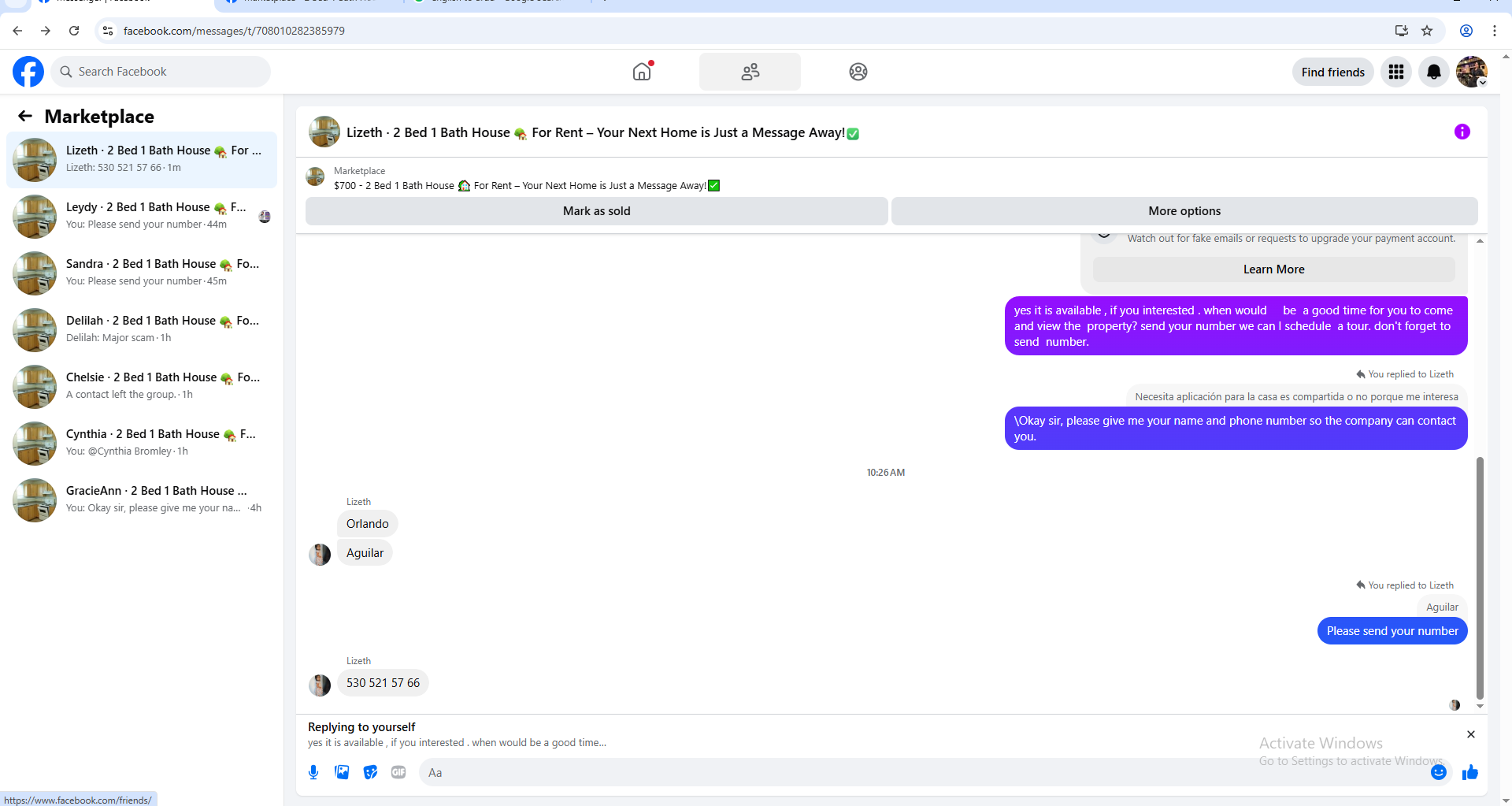Click Lizeth's avatar in the chat header

[324, 132]
